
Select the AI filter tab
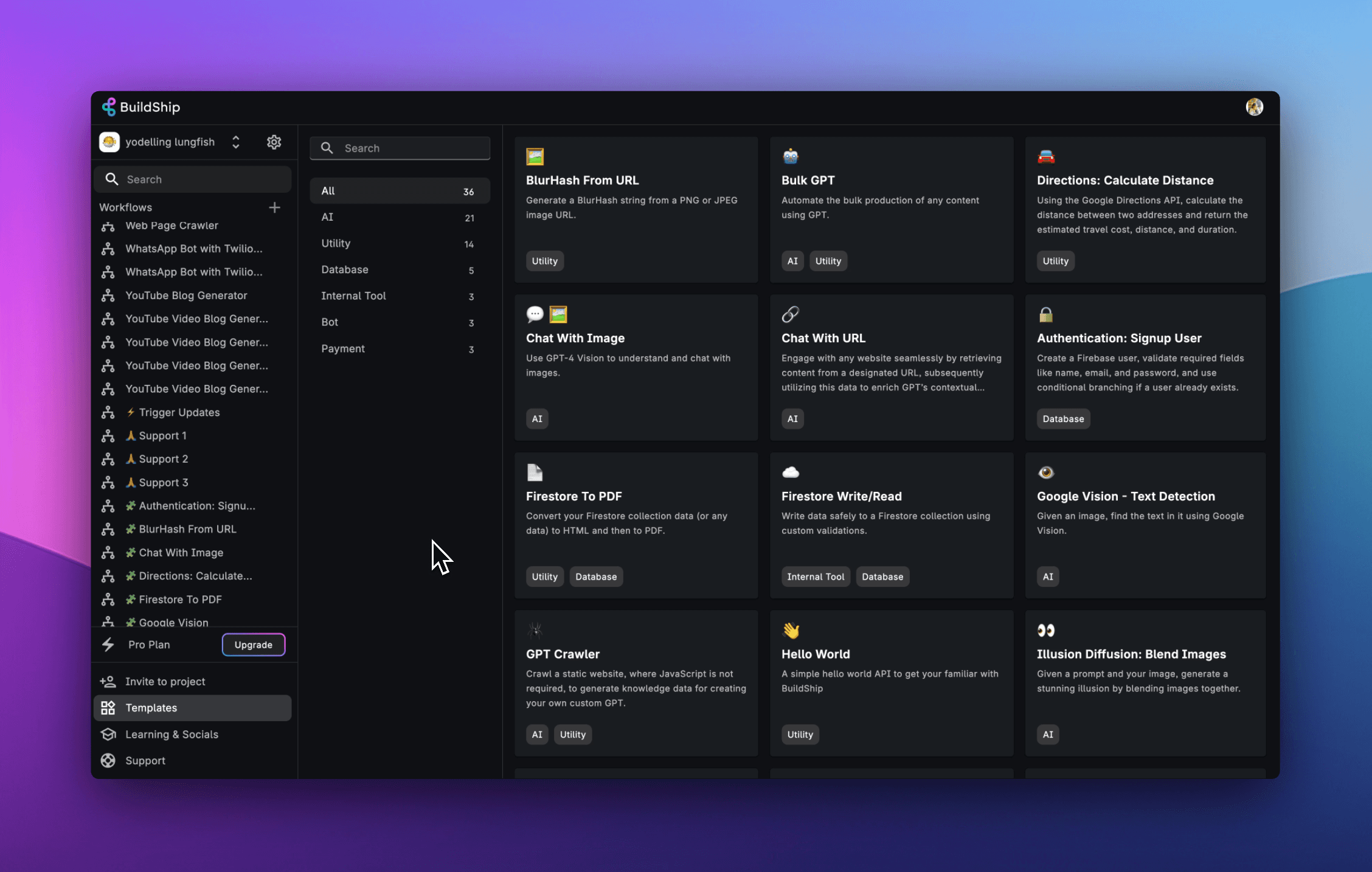click(x=326, y=216)
